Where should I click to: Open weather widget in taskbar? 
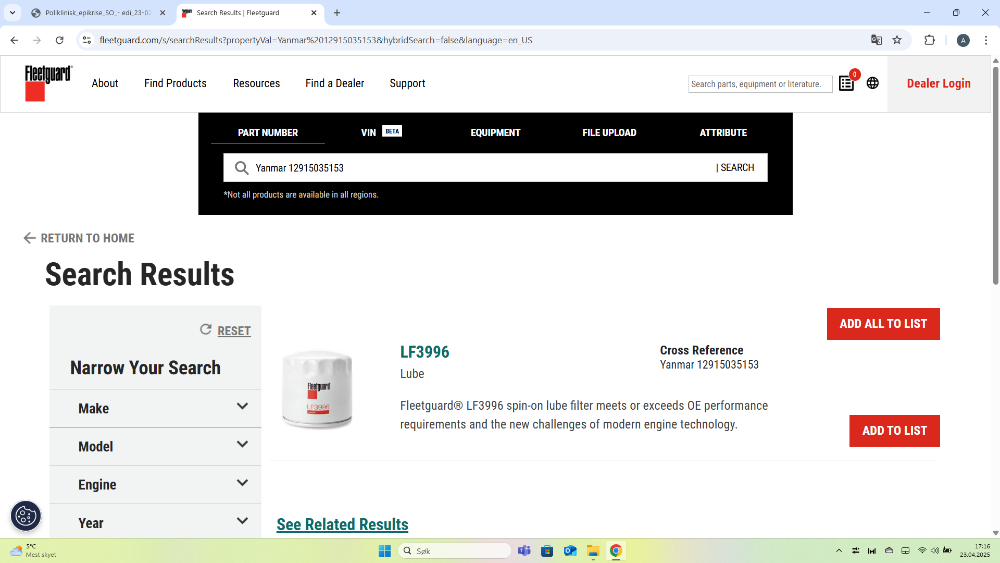click(x=33, y=551)
